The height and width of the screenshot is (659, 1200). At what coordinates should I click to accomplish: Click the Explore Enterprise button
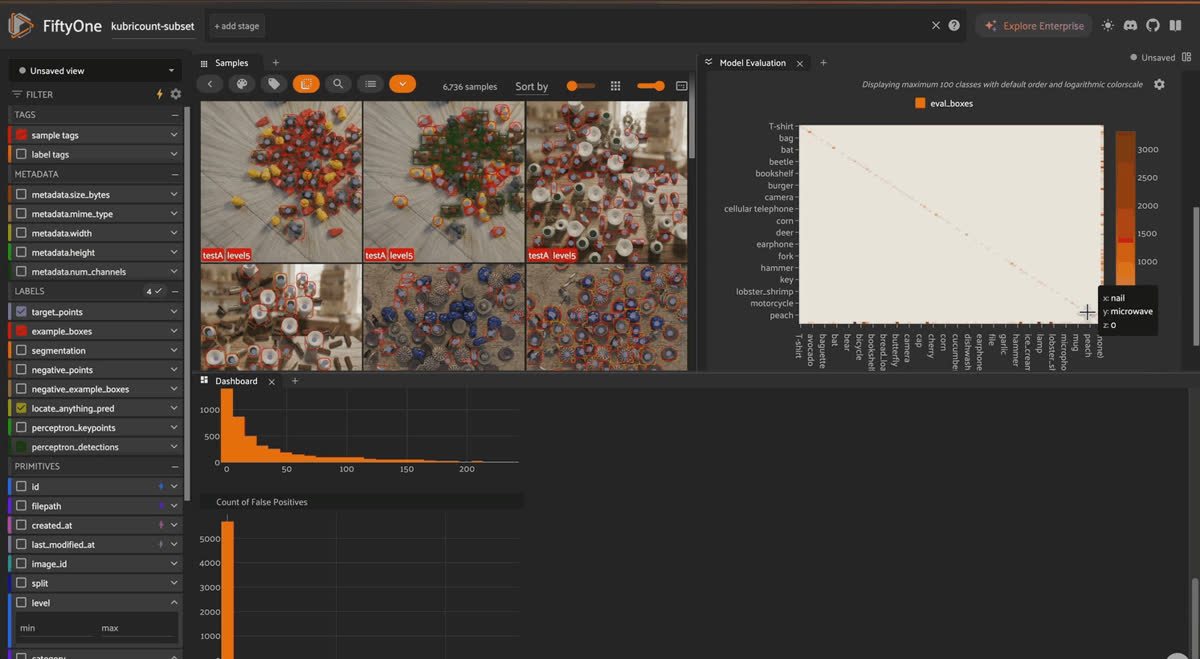click(1034, 26)
